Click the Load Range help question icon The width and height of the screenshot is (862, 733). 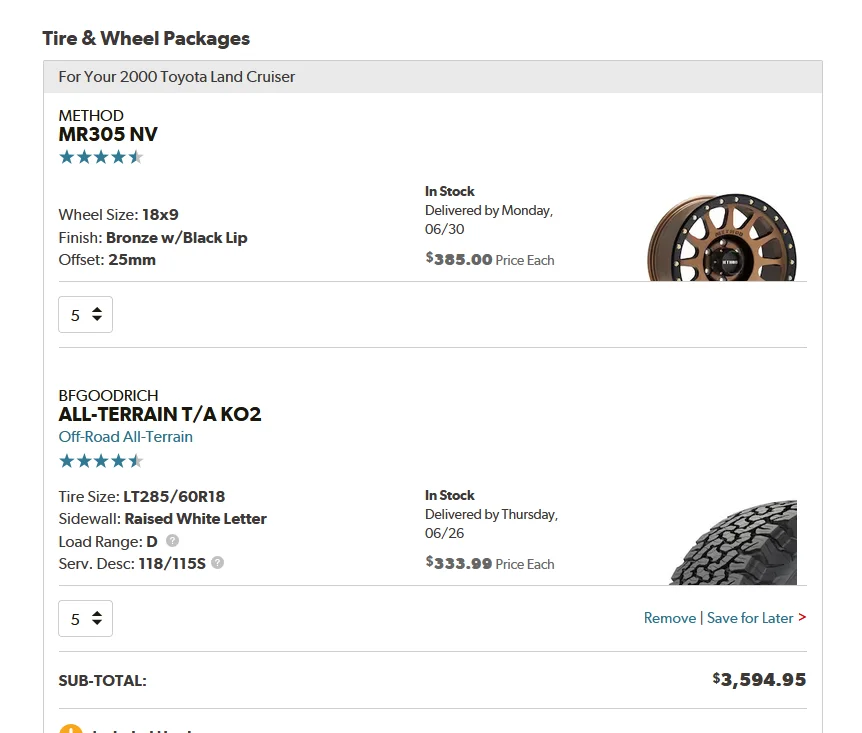[x=172, y=541]
